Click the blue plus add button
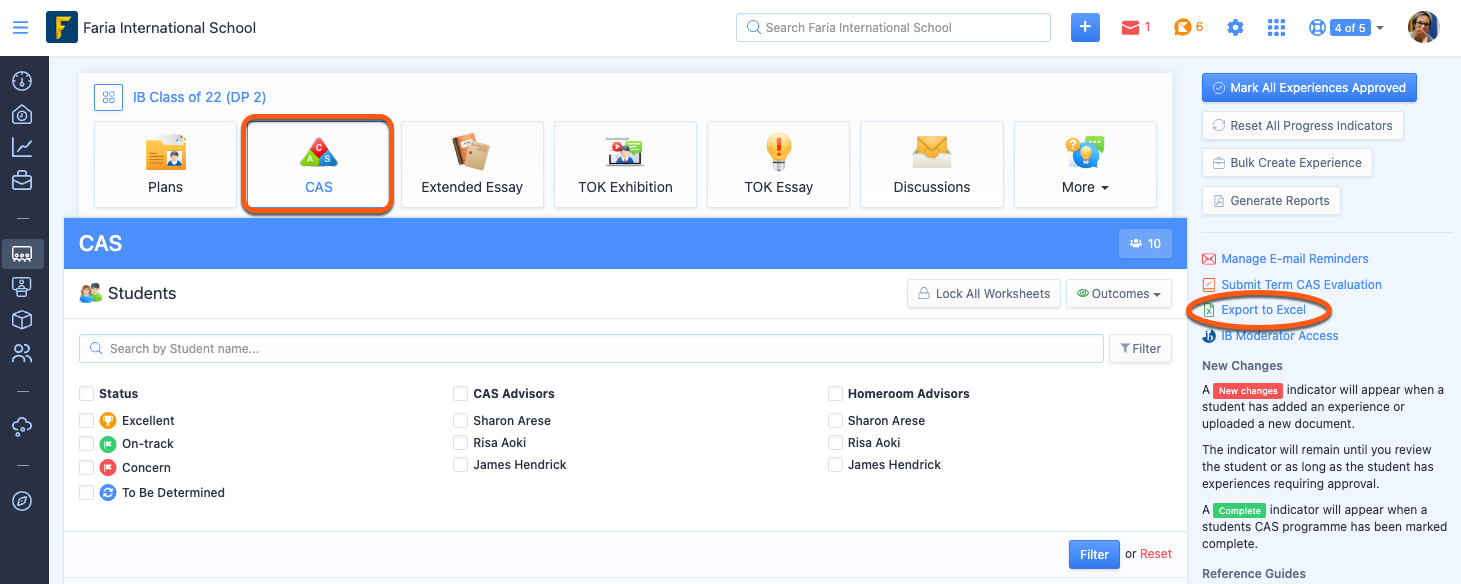Image resolution: width=1461 pixels, height=584 pixels. [1085, 28]
